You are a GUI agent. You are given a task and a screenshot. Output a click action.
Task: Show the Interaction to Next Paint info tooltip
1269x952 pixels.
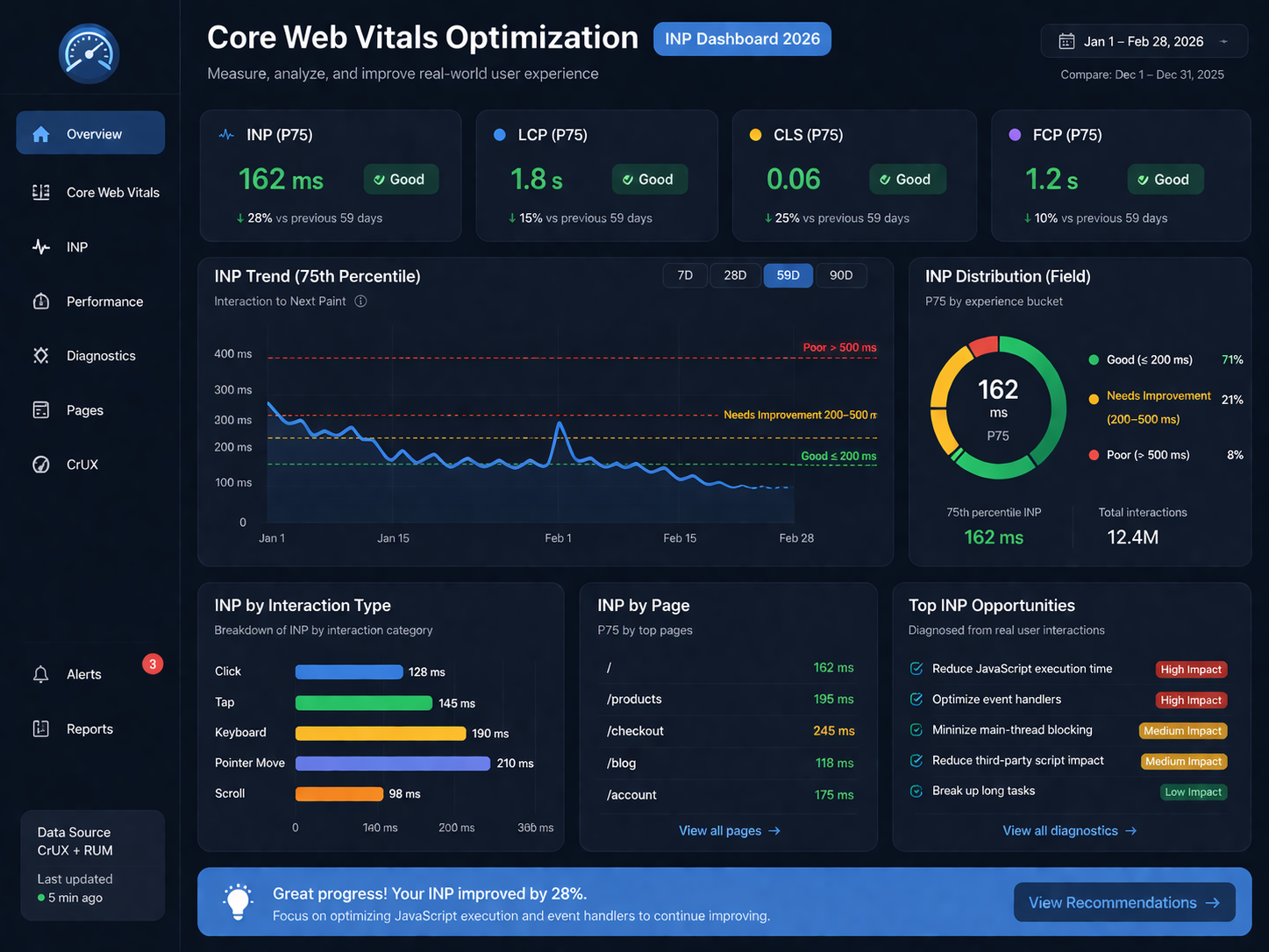pyautogui.click(x=360, y=300)
